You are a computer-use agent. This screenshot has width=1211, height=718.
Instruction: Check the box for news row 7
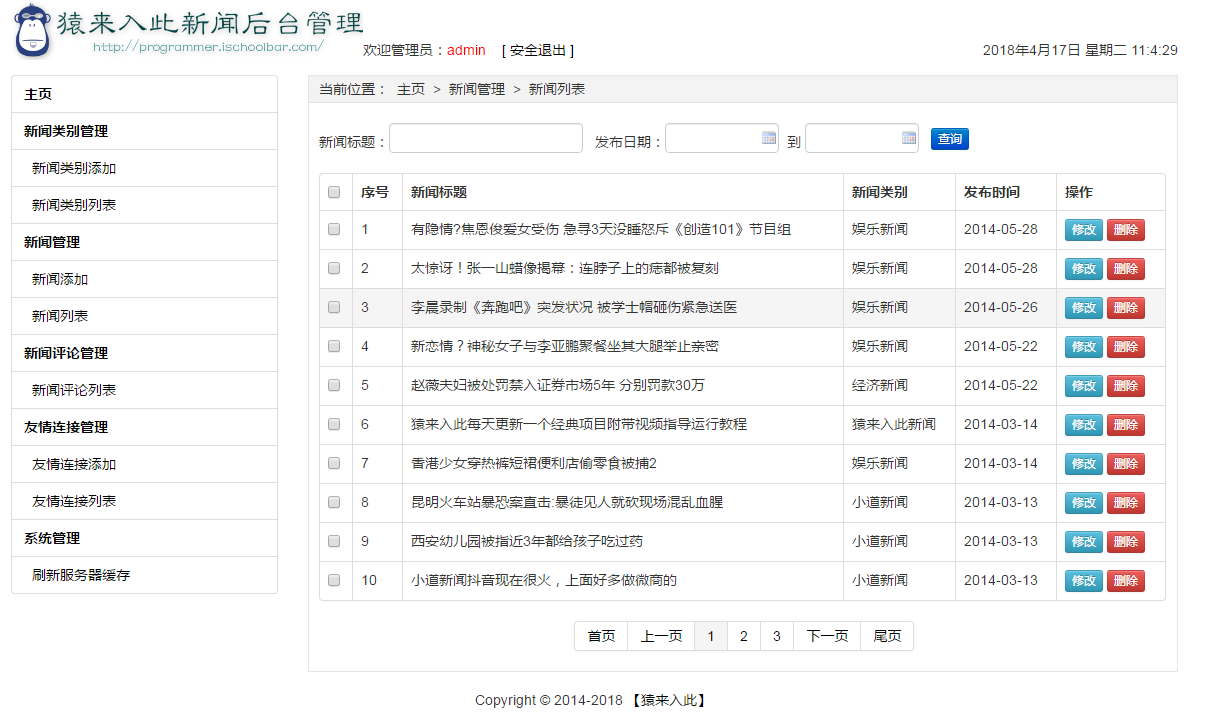334,463
